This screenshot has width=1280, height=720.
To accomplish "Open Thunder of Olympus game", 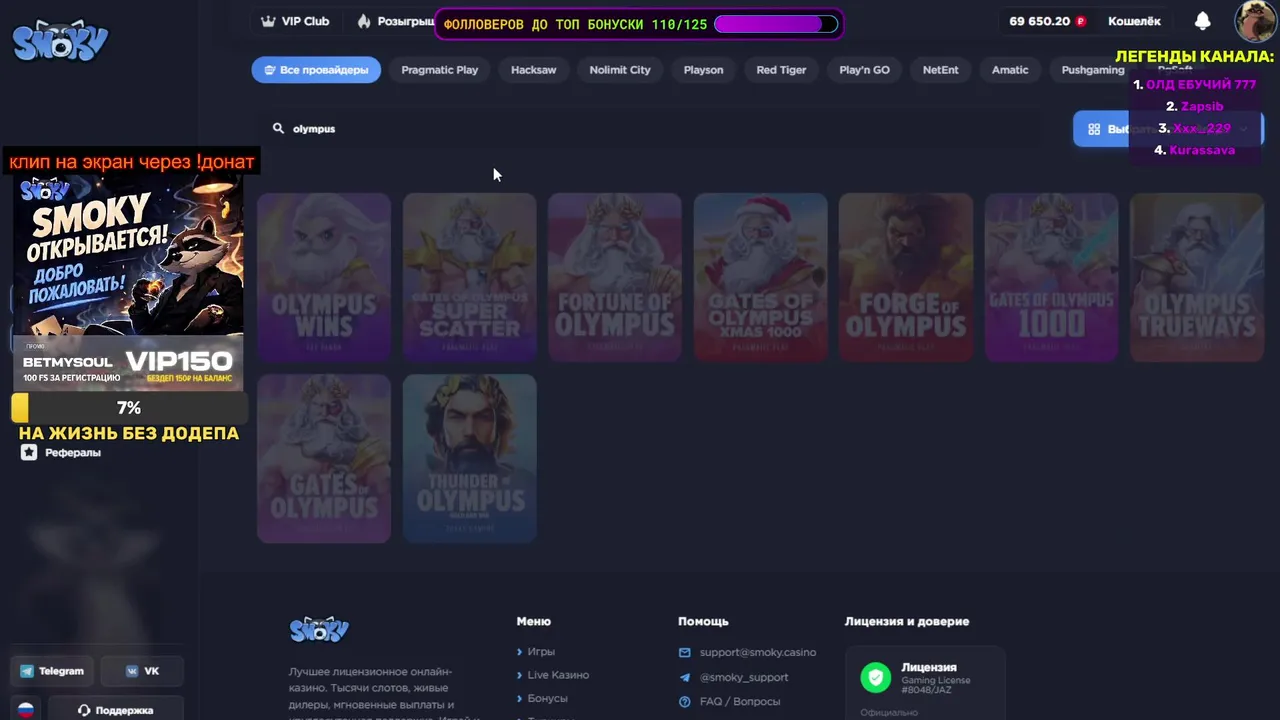I will [x=469, y=459].
